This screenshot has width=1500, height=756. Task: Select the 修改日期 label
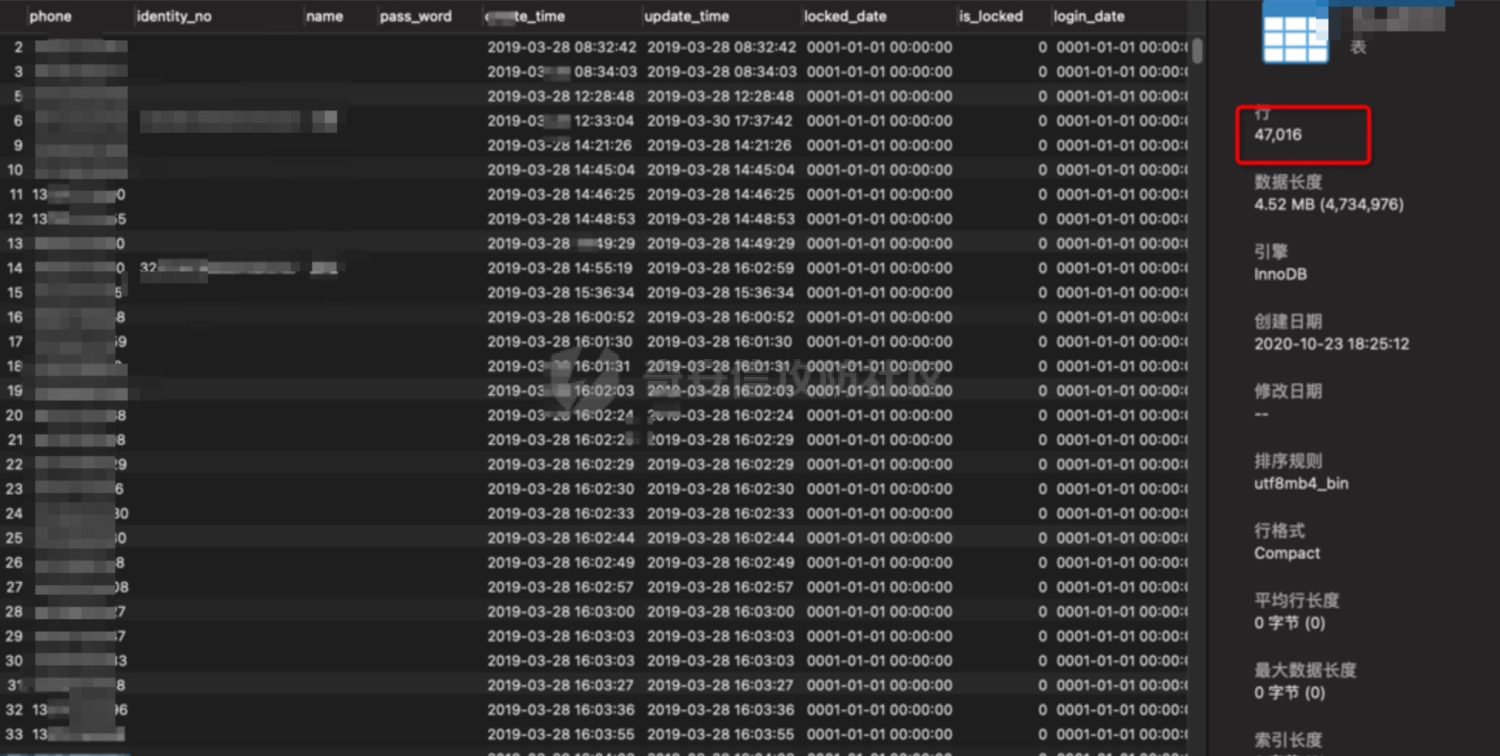(x=1288, y=391)
